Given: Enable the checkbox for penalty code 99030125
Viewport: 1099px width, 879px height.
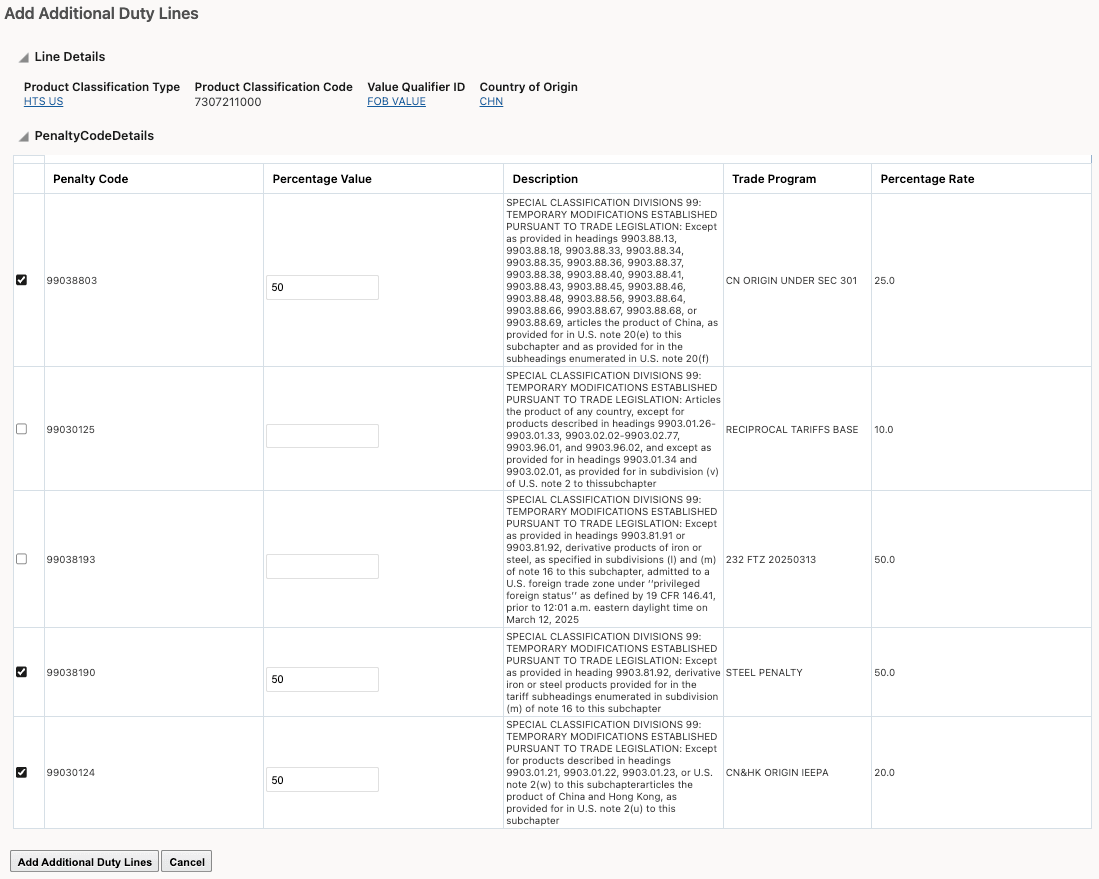Looking at the screenshot, I should (x=21, y=429).
